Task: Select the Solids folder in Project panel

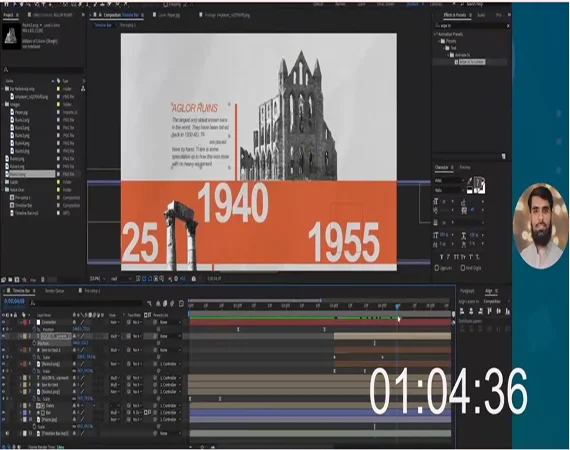Action: (14, 182)
